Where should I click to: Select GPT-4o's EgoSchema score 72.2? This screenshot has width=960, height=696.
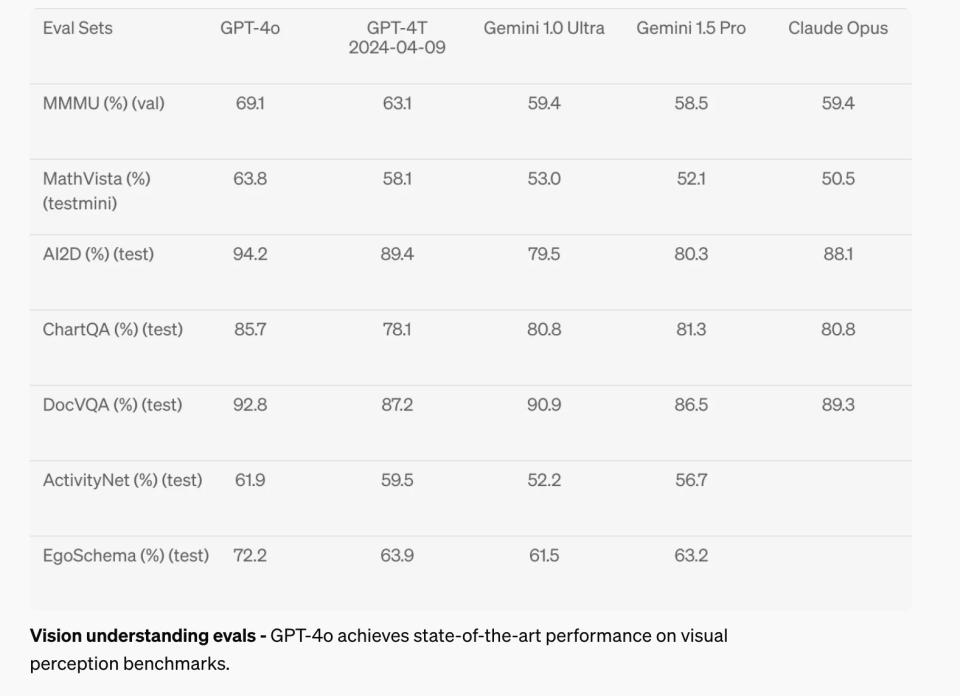point(250,555)
